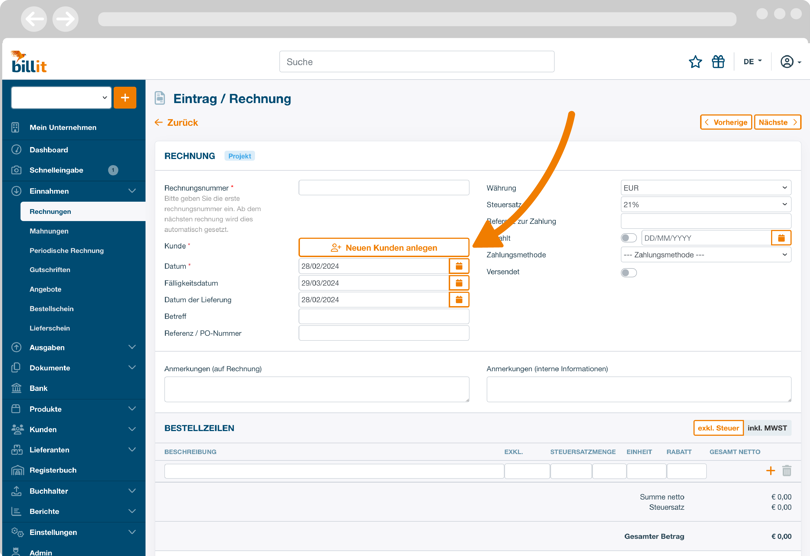Open calendar picker for Datum der Lieferung
Screen dimensions: 810x556
pos(459,300)
